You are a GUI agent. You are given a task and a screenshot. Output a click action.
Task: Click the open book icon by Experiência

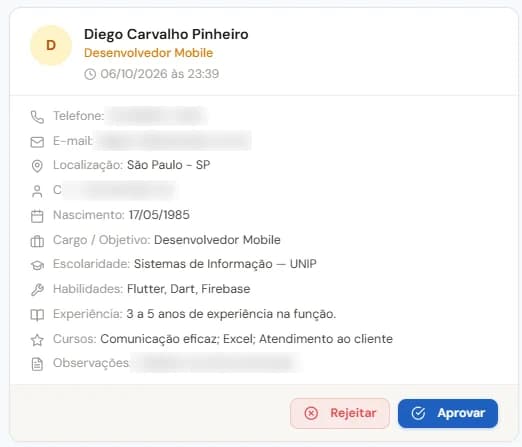click(37, 315)
